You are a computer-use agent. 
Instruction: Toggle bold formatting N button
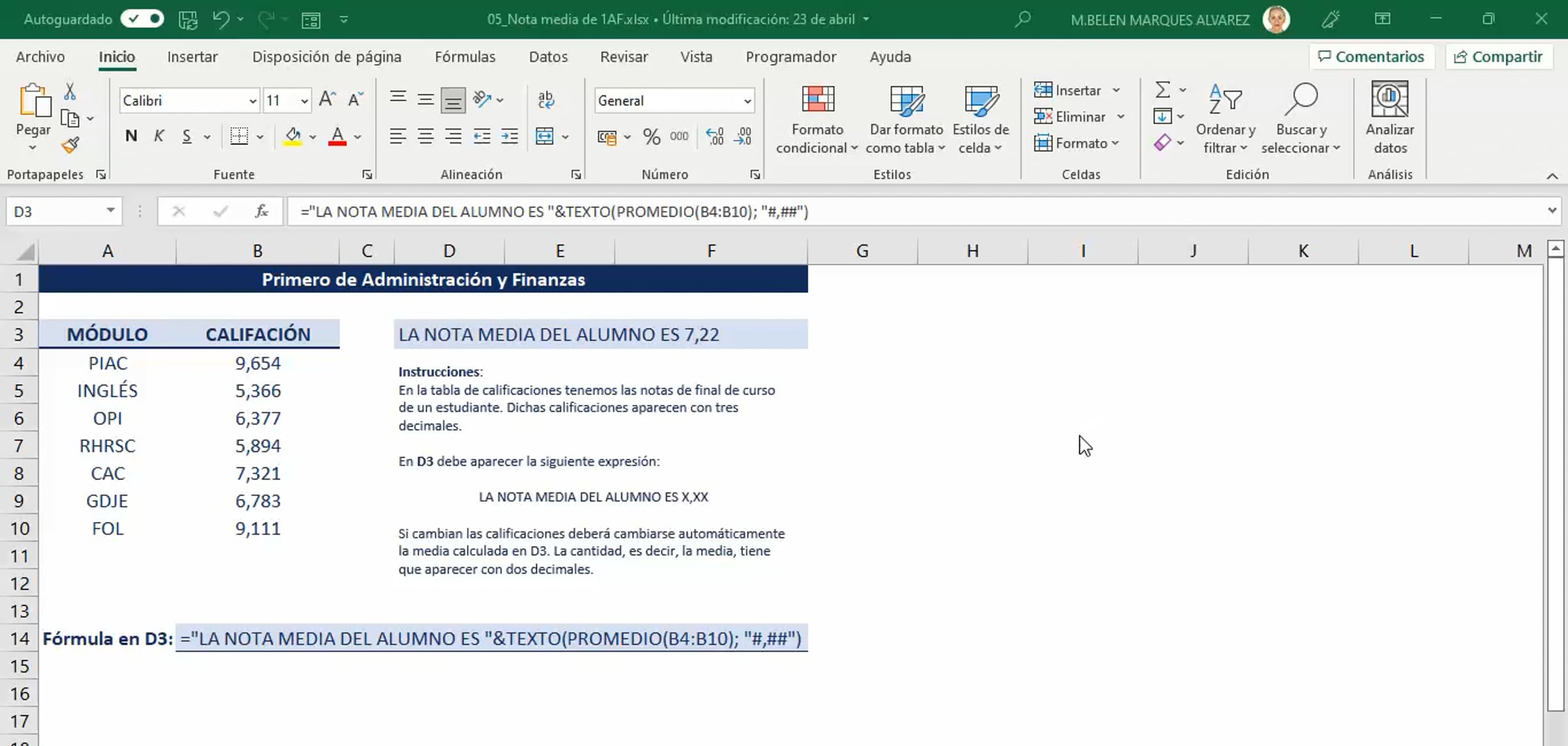coord(131,137)
